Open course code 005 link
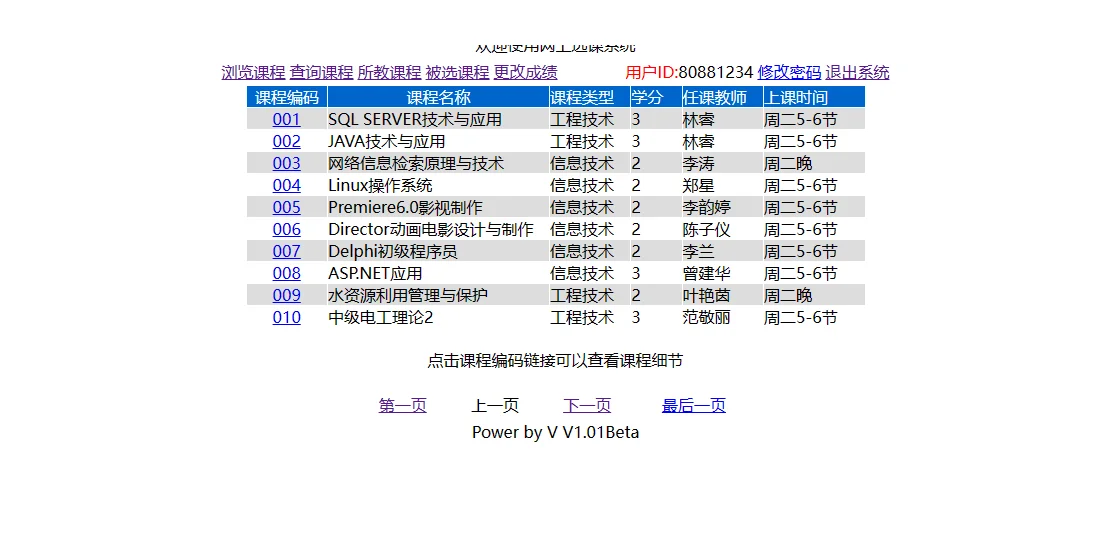 click(x=286, y=208)
